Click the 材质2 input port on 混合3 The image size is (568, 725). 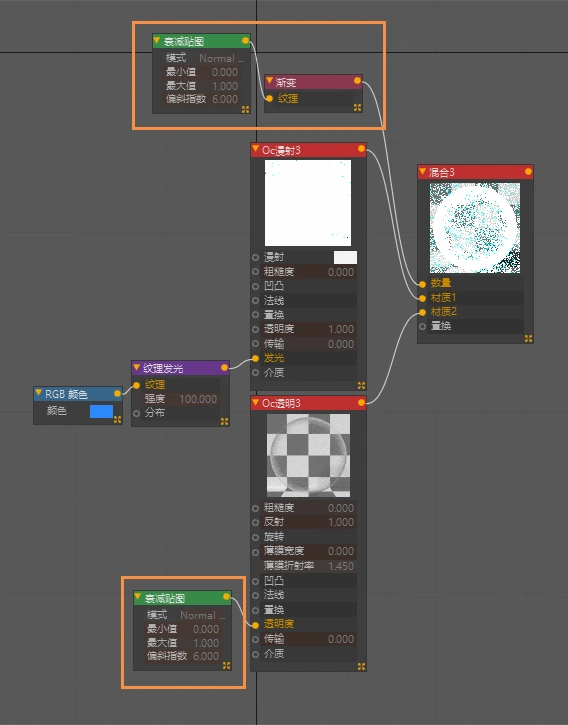(422, 312)
